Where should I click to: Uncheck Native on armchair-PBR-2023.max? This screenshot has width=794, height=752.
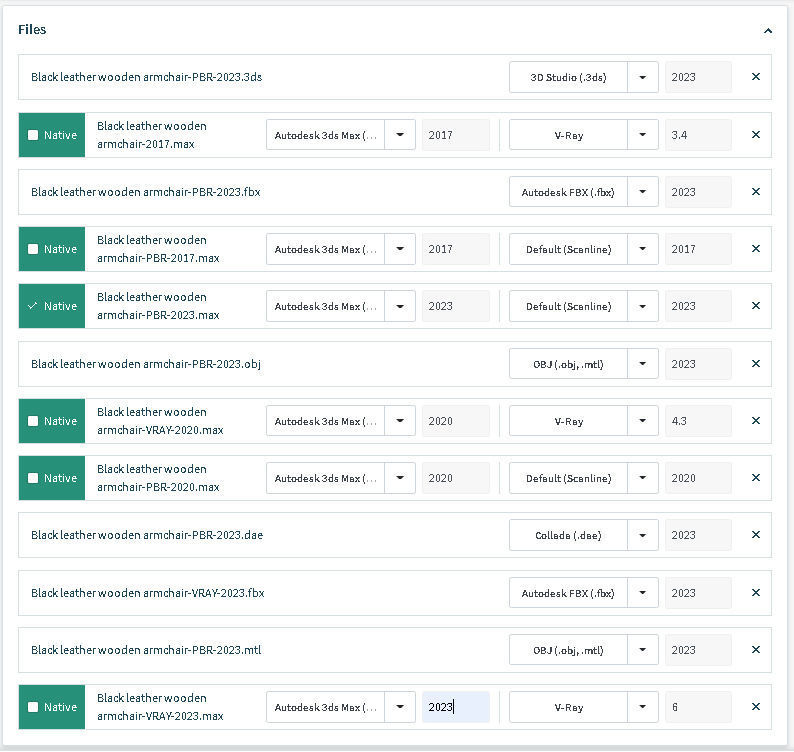point(33,307)
